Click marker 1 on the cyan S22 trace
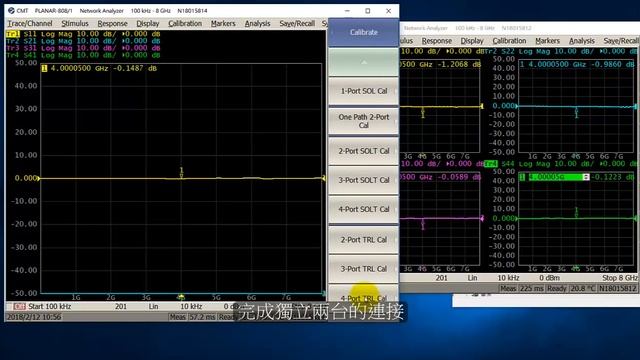Image resolution: width=640 pixels, height=360 pixels. click(576, 113)
